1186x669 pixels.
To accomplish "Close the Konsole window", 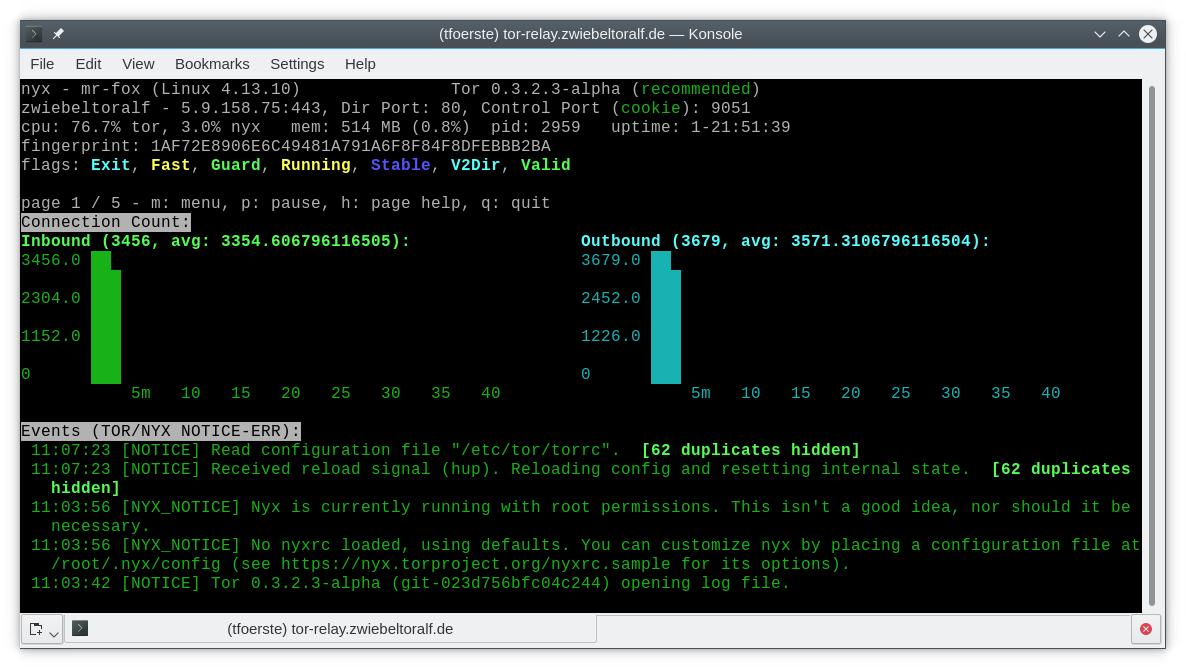I will (x=1147, y=34).
